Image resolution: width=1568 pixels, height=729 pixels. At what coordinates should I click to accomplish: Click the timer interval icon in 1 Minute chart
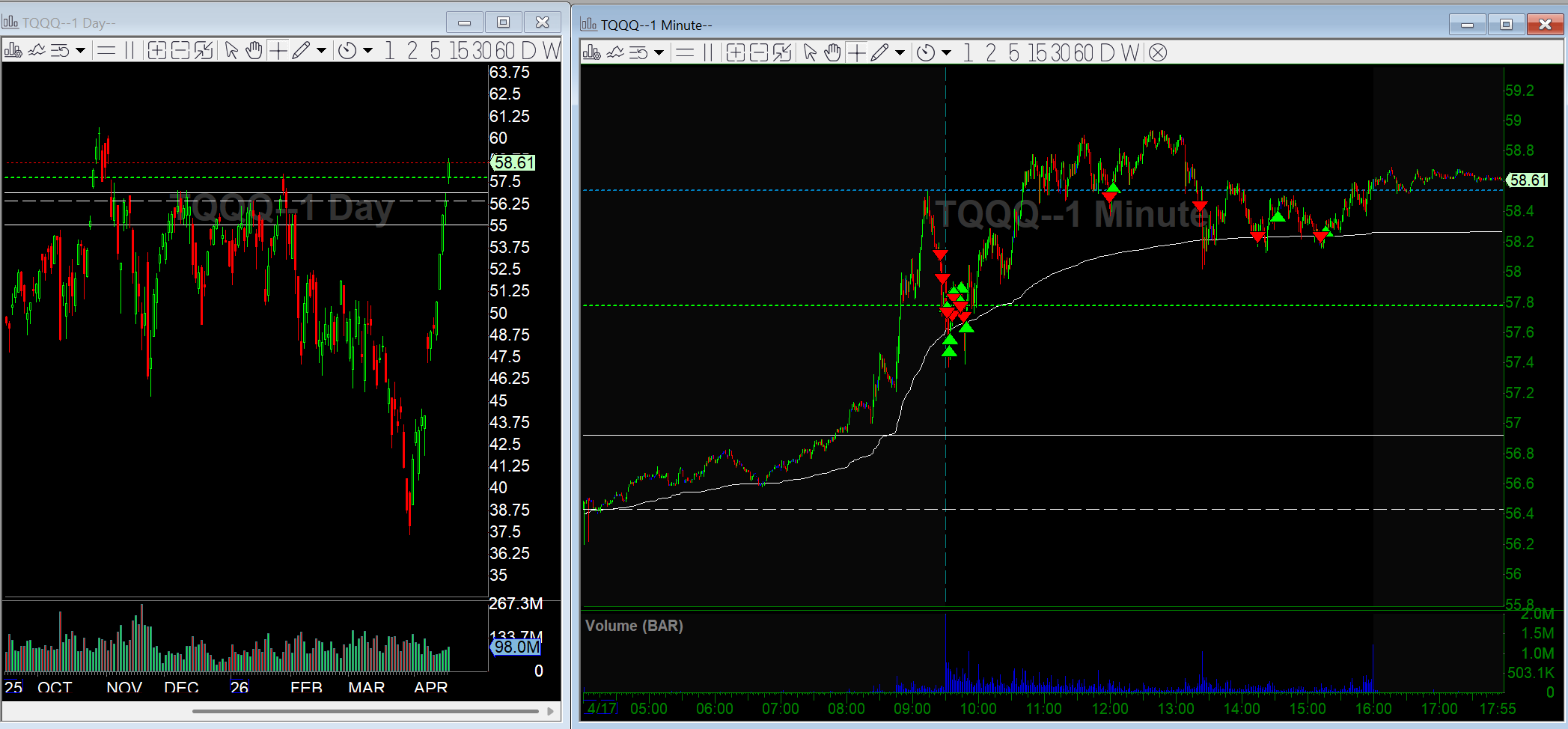click(926, 52)
